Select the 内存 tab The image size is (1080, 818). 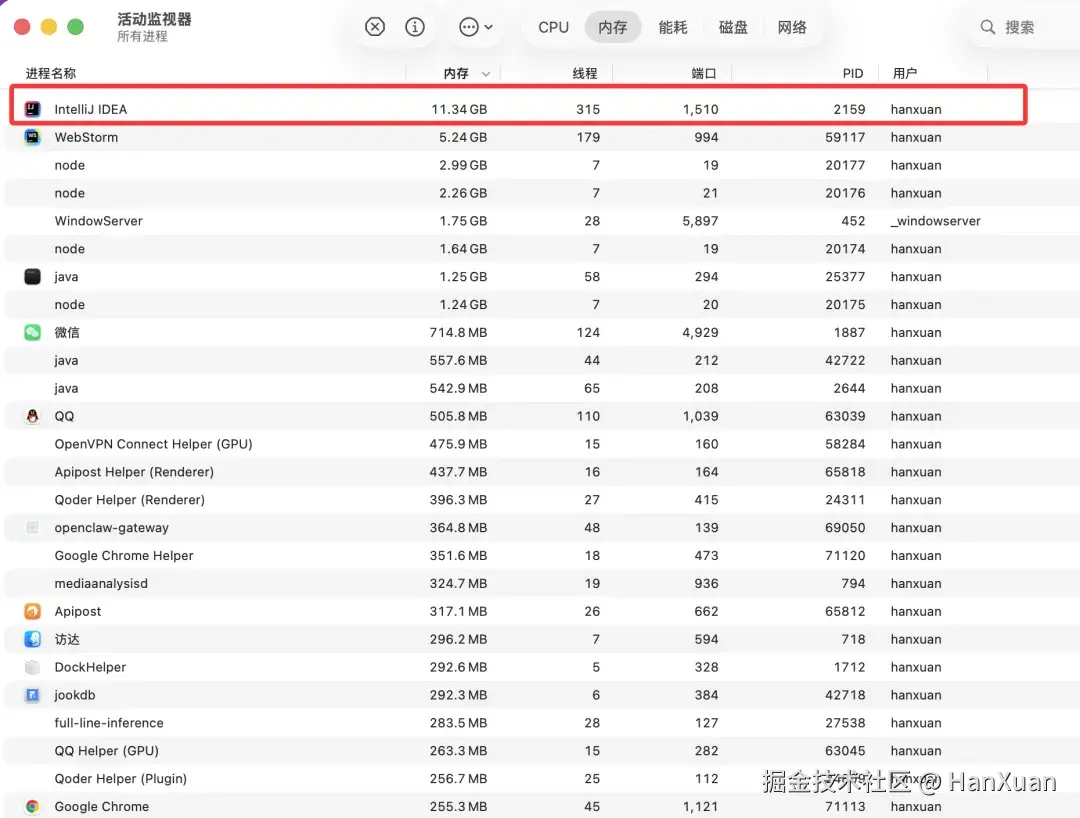click(613, 28)
